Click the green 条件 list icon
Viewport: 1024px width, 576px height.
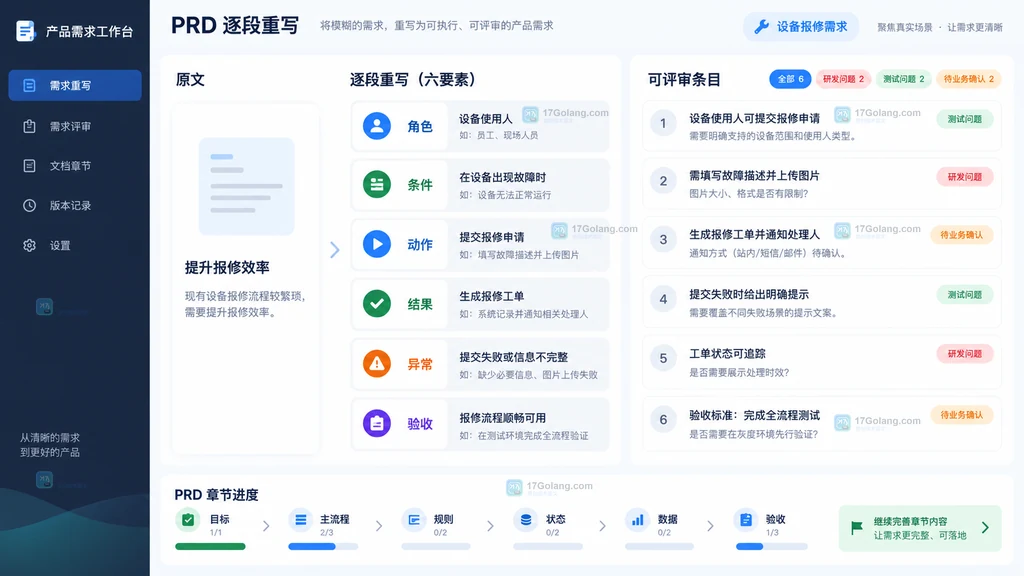pyautogui.click(x=377, y=185)
